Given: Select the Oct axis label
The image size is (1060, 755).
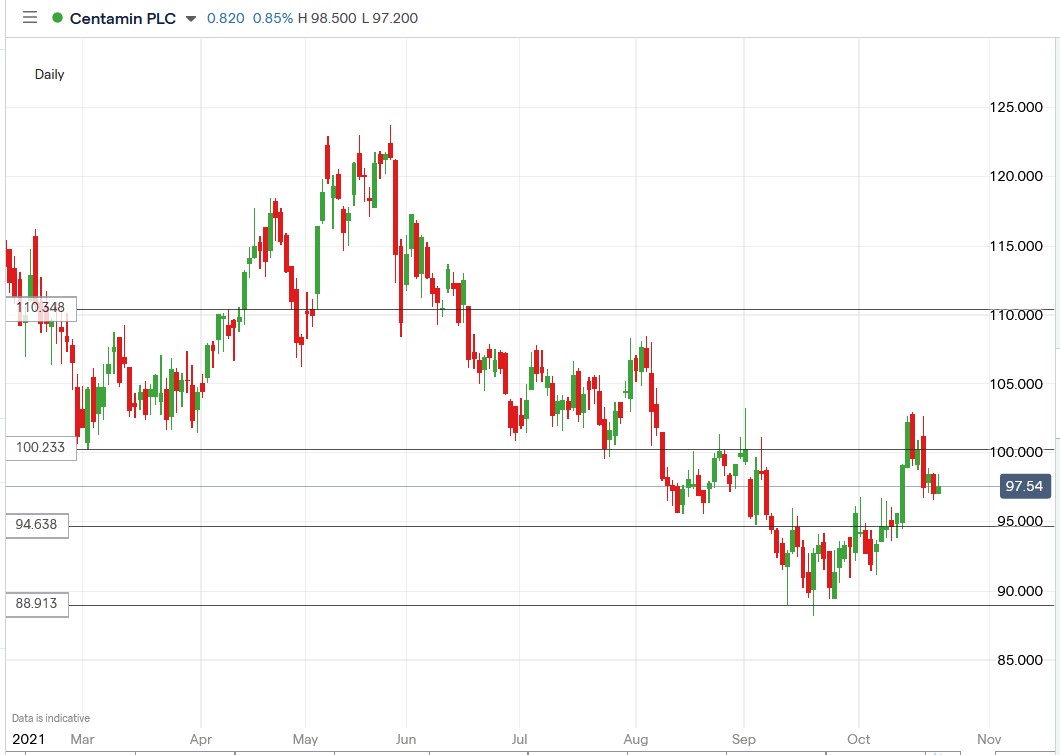Looking at the screenshot, I should point(858,738).
